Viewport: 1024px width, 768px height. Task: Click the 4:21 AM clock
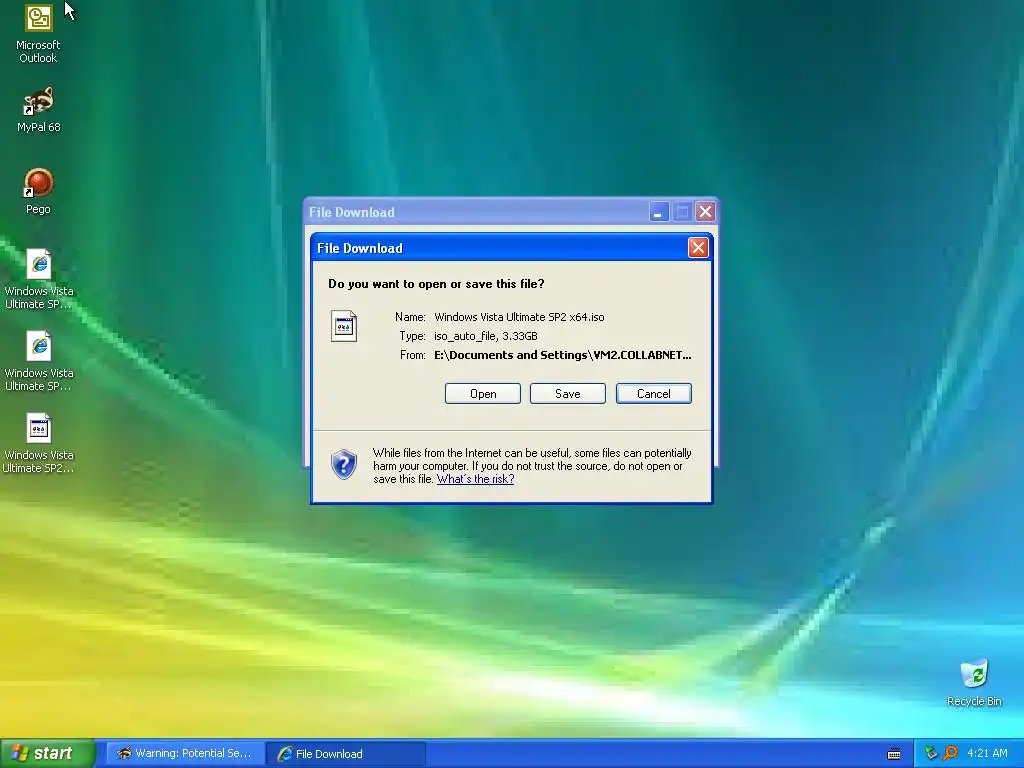tap(987, 753)
